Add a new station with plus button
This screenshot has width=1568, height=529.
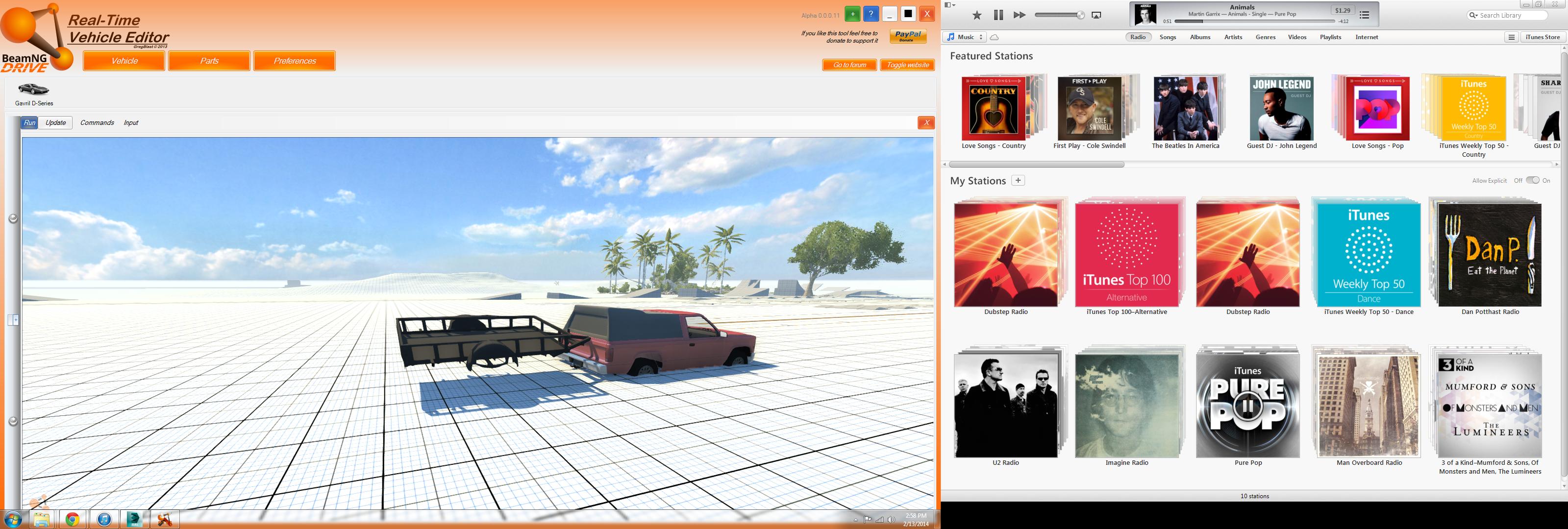coord(1018,181)
